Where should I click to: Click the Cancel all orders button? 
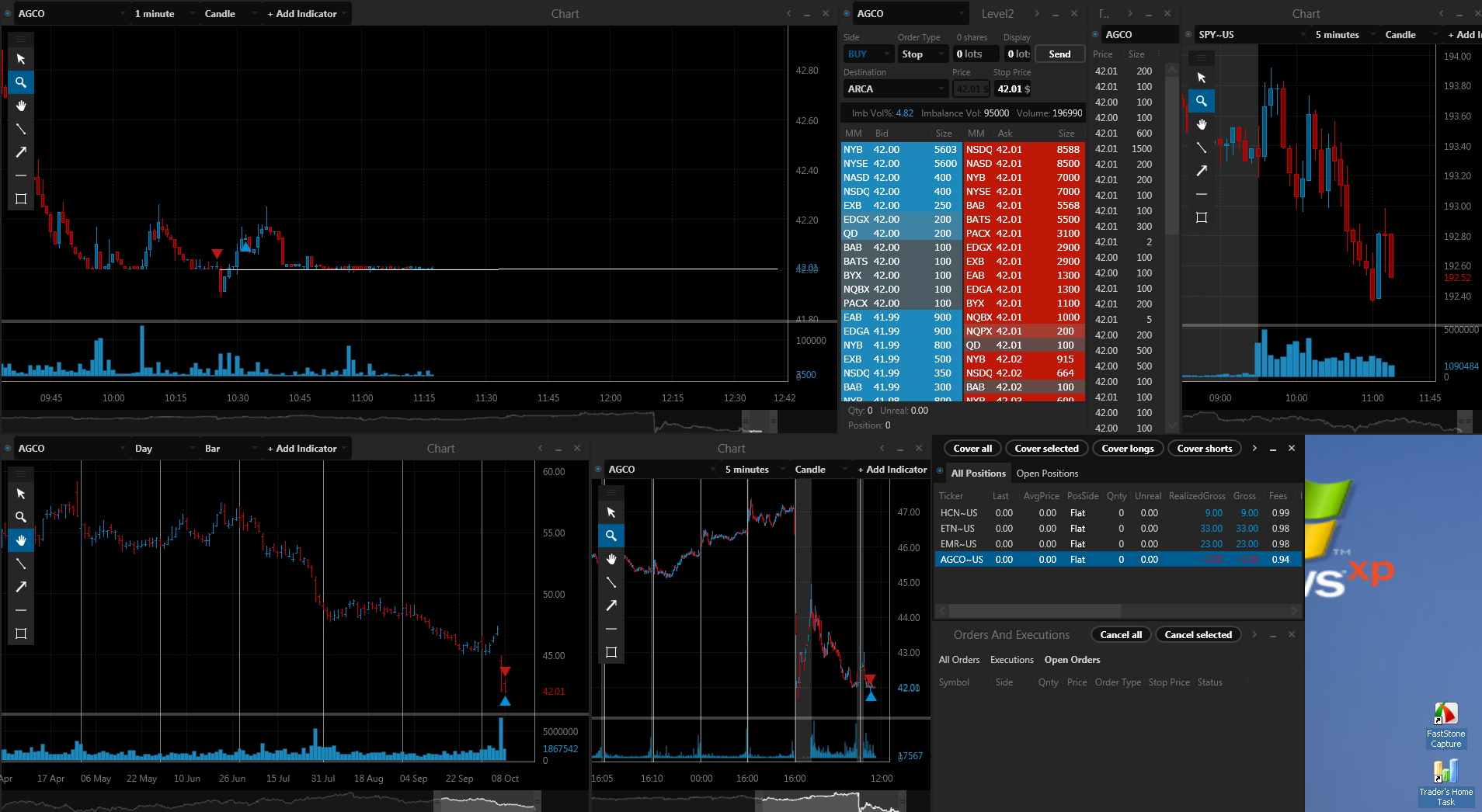1121,635
